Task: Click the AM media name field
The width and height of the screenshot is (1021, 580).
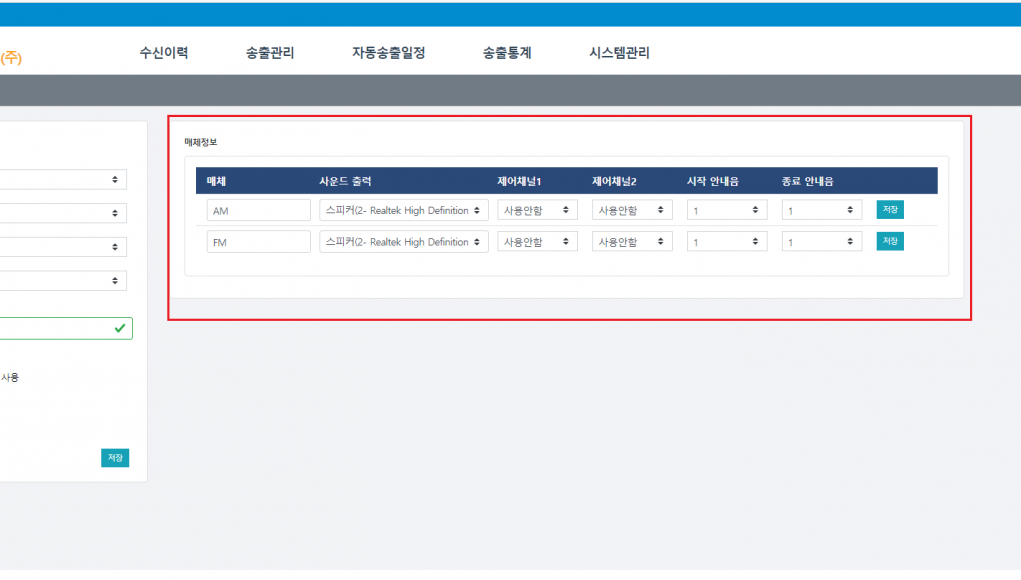Action: click(x=259, y=210)
